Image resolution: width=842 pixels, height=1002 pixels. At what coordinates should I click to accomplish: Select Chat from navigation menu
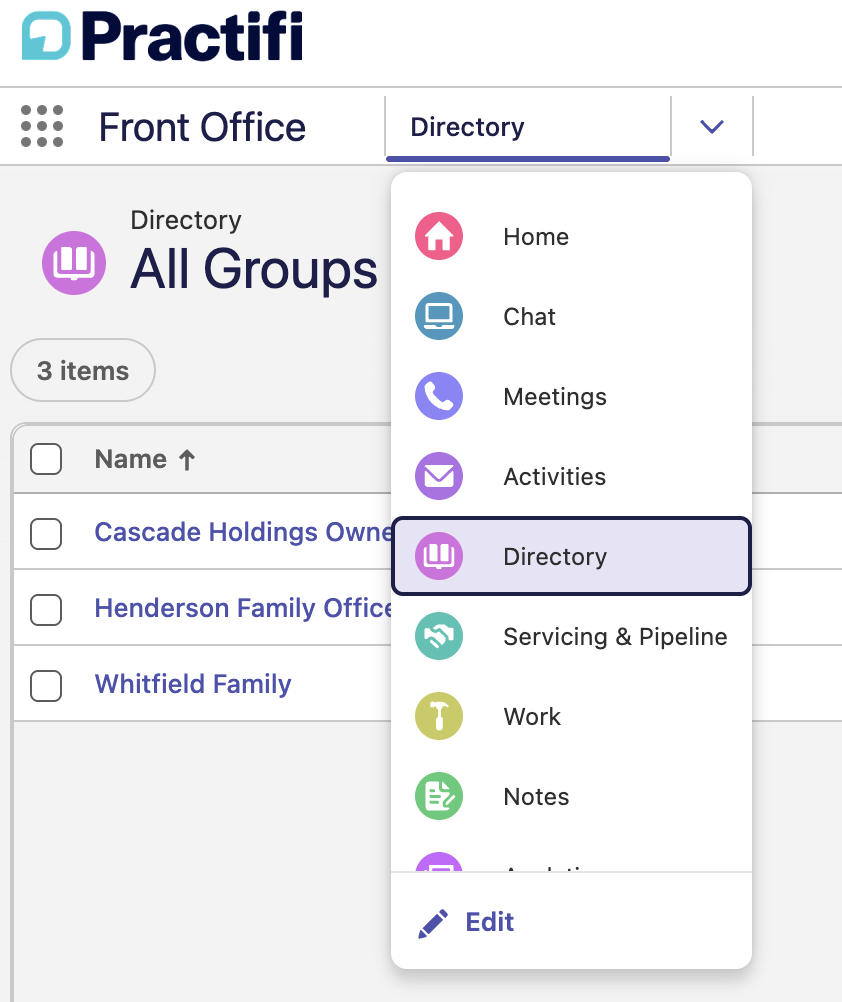coord(571,316)
